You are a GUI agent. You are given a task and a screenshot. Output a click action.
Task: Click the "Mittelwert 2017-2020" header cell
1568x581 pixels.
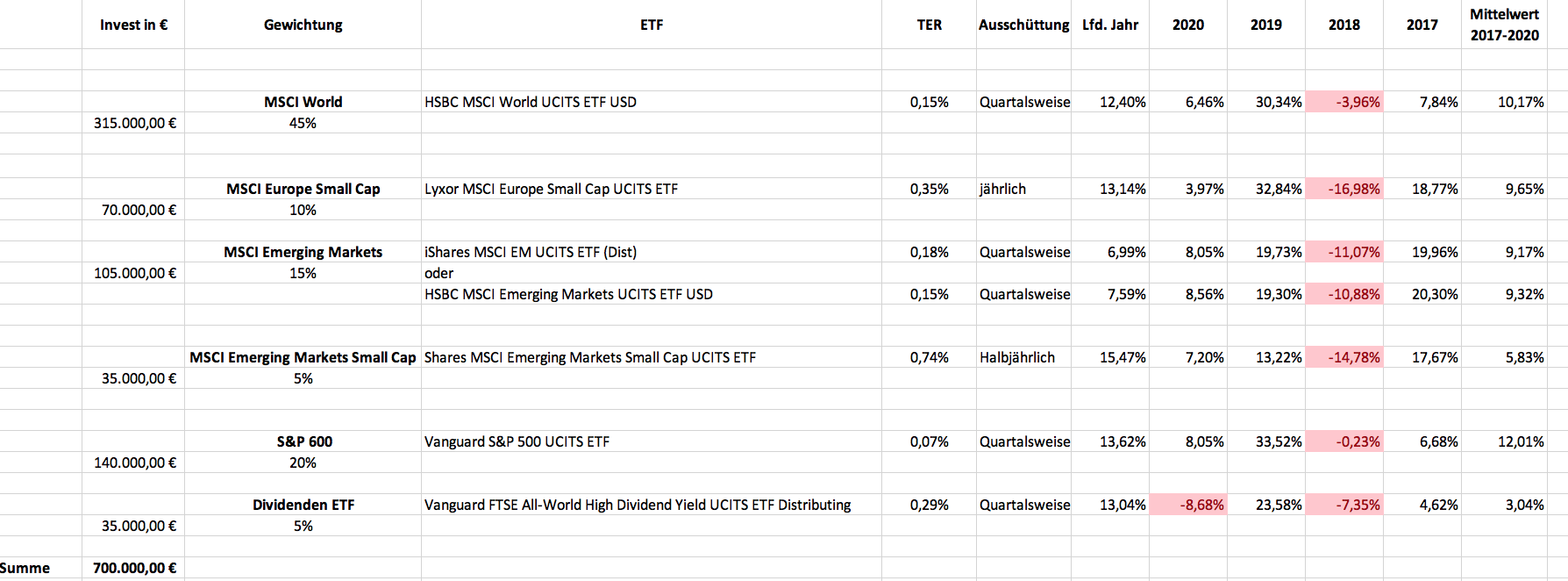(1504, 25)
